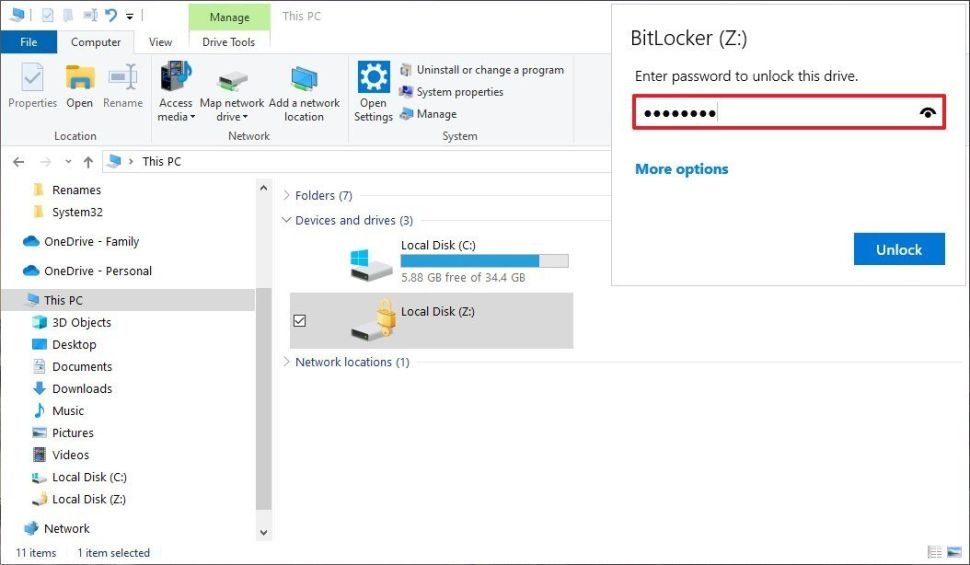This screenshot has height=565, width=970.
Task: Open Desktop in navigation pane
Action: (74, 345)
